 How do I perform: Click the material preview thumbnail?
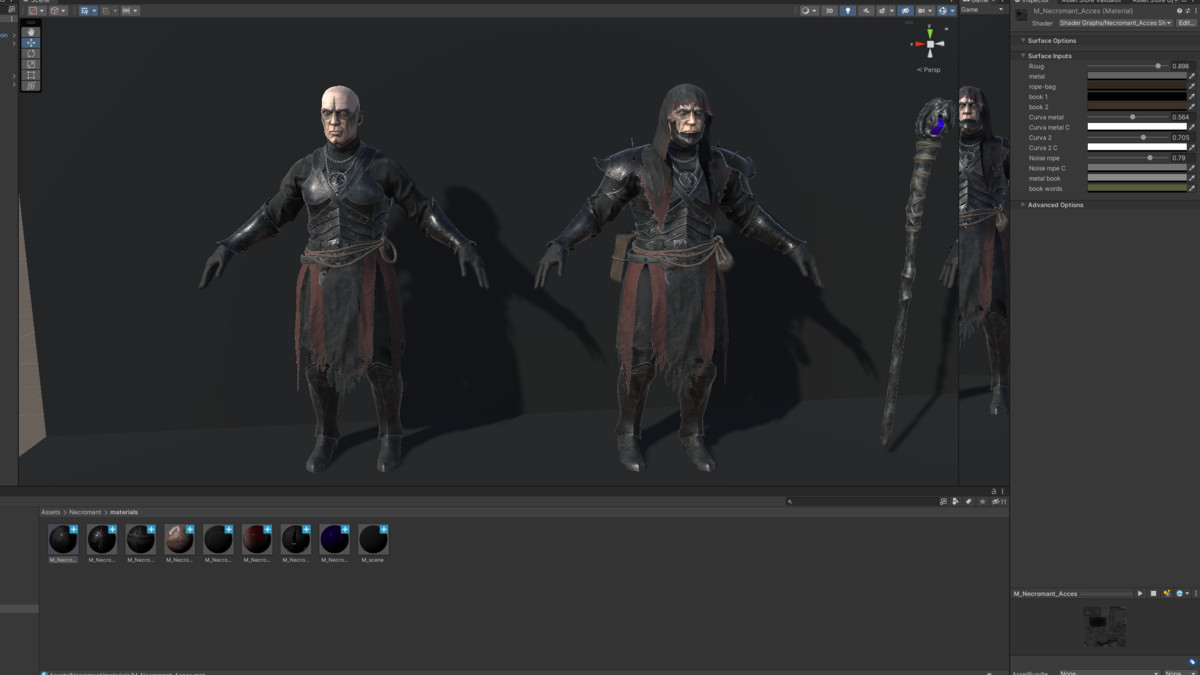1104,626
